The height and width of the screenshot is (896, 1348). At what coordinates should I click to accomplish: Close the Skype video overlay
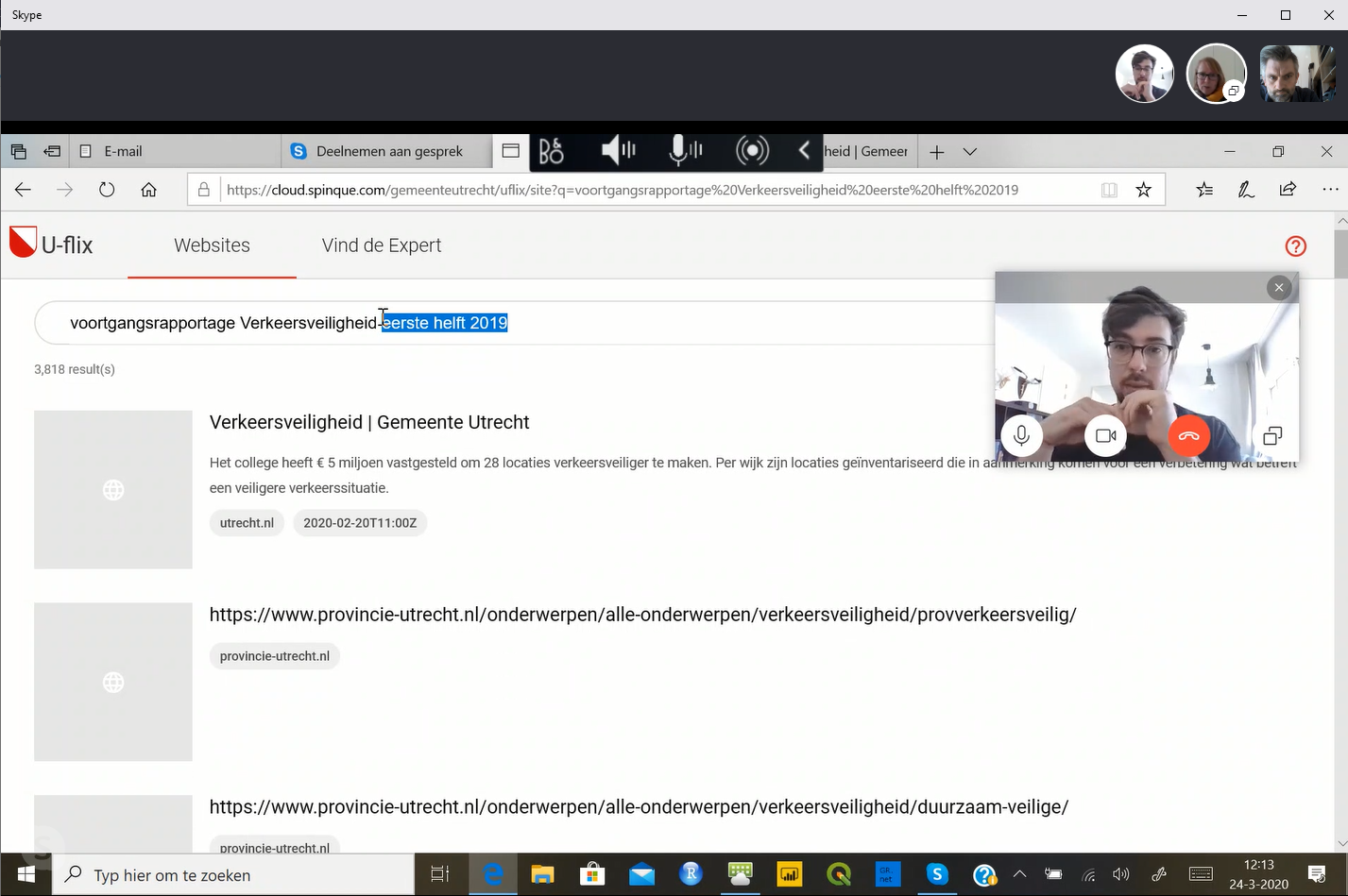pos(1279,288)
